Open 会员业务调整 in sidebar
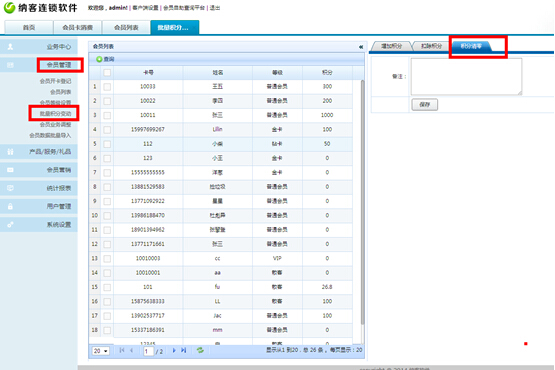The width and height of the screenshot is (555, 370). [55, 125]
